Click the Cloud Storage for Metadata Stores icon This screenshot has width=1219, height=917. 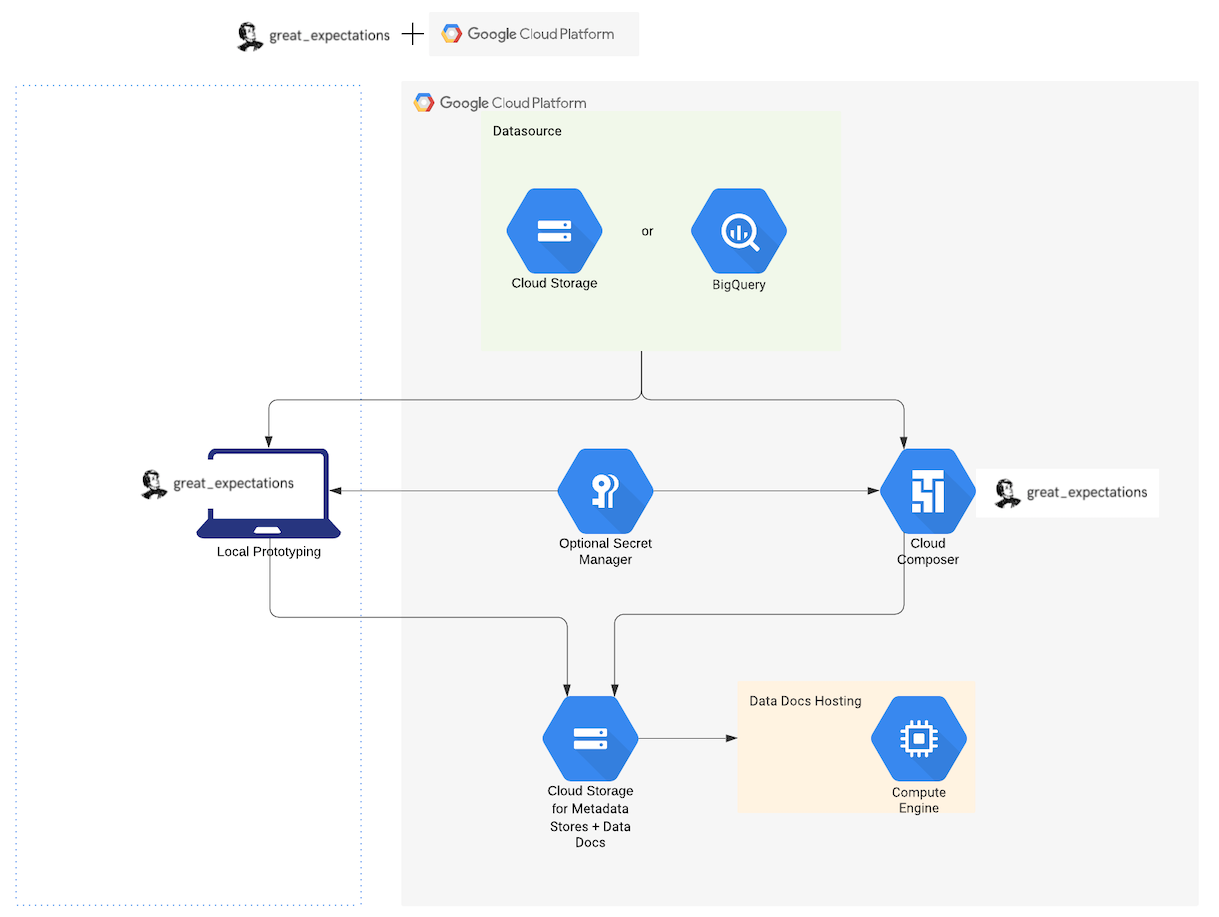(590, 739)
